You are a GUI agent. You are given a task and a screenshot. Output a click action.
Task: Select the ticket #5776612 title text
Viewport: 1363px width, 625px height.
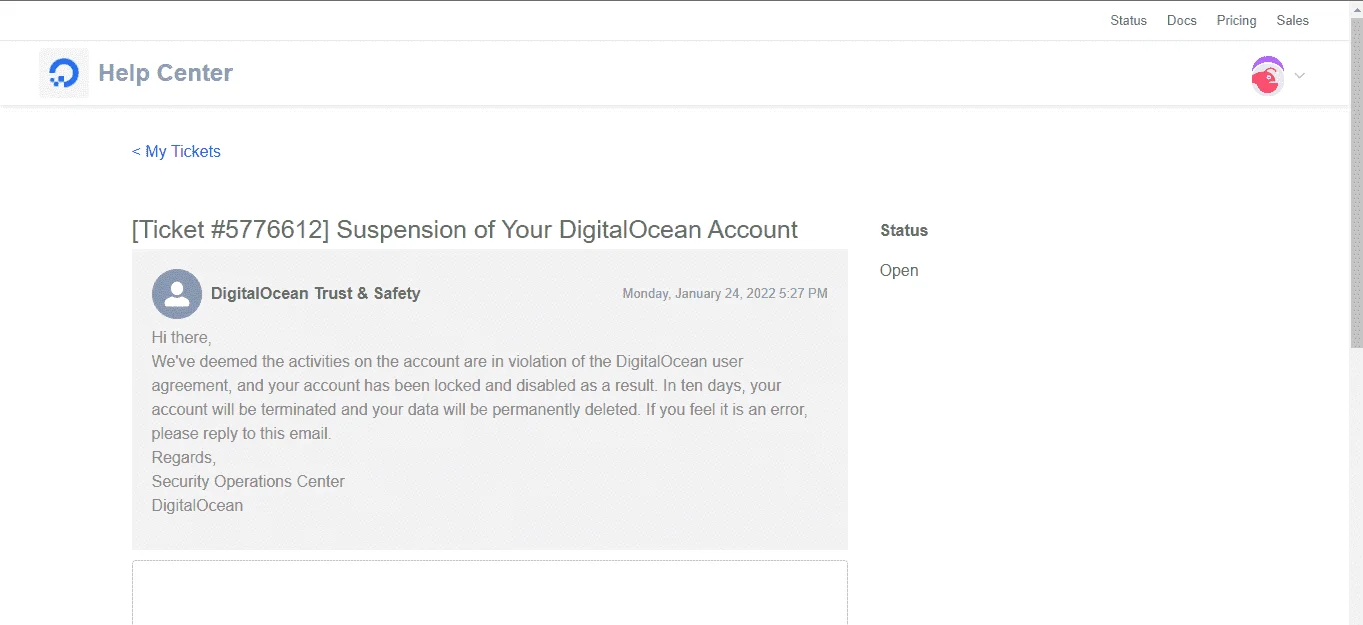465,229
